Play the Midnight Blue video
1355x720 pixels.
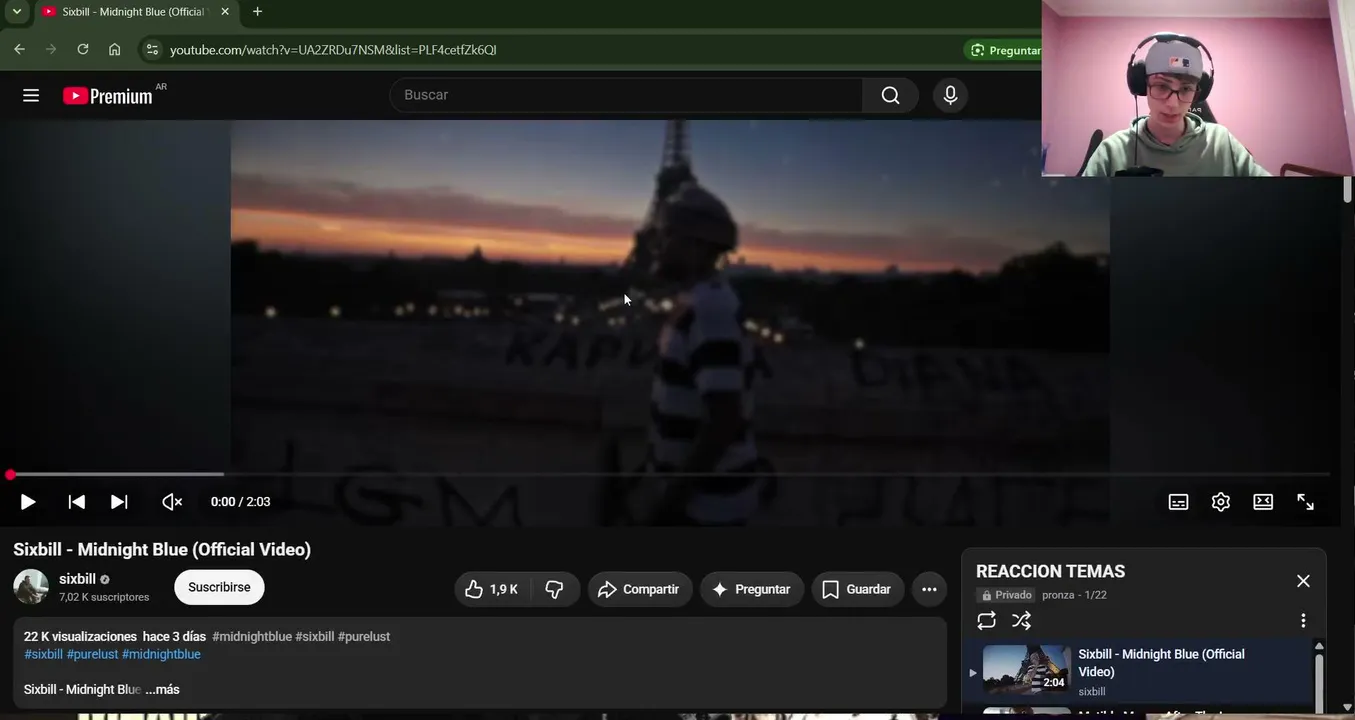[x=28, y=502]
